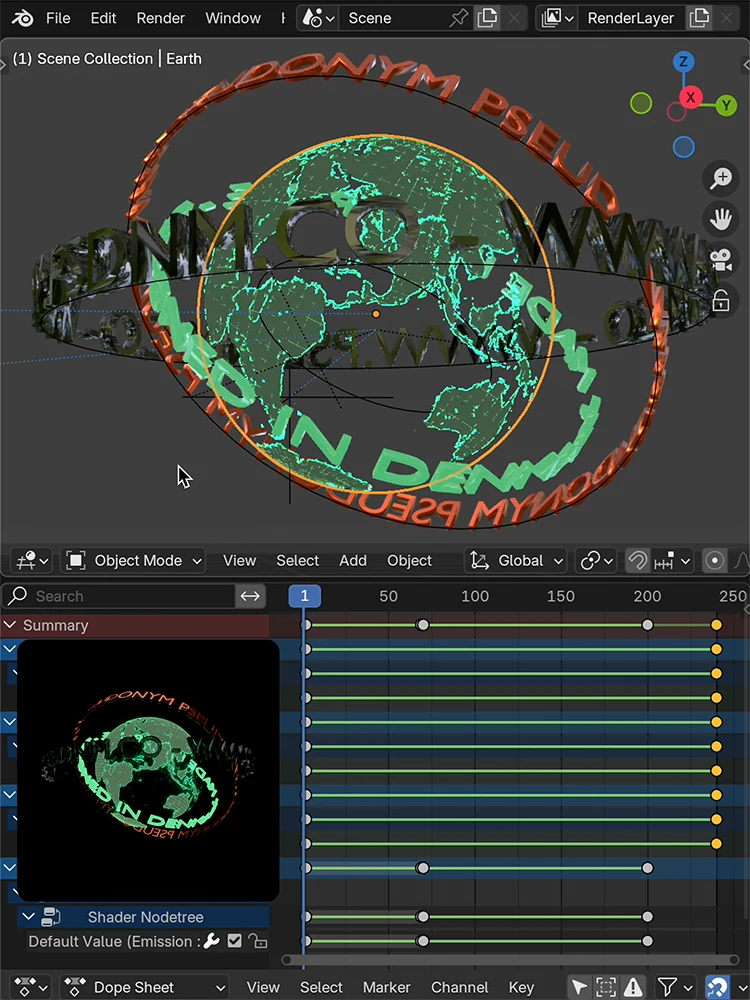
Task: Select Default Value (Emission channel
Action: (114, 941)
